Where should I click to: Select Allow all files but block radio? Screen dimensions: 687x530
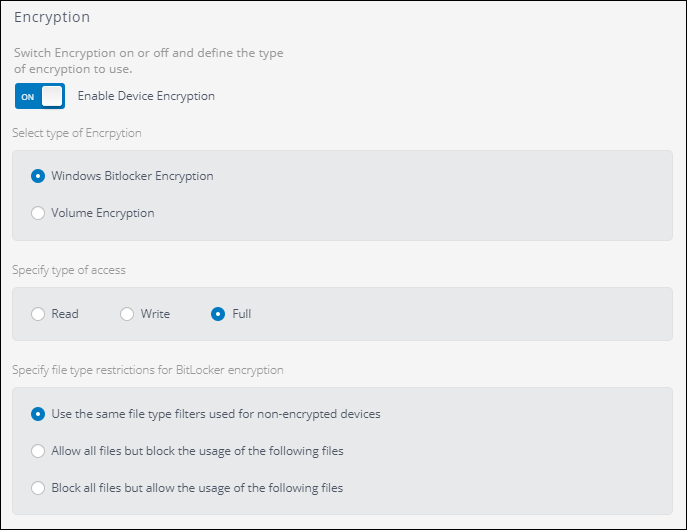pyautogui.click(x=38, y=451)
